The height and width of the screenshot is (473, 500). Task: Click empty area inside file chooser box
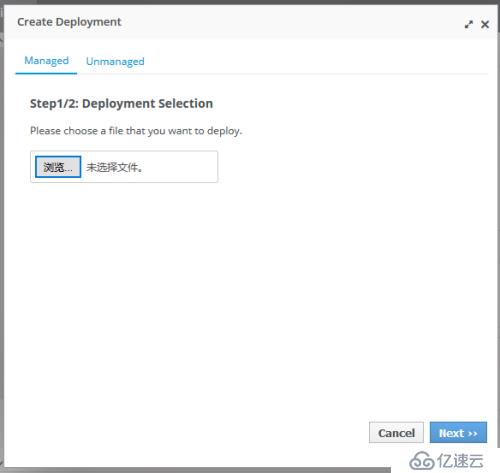180,167
